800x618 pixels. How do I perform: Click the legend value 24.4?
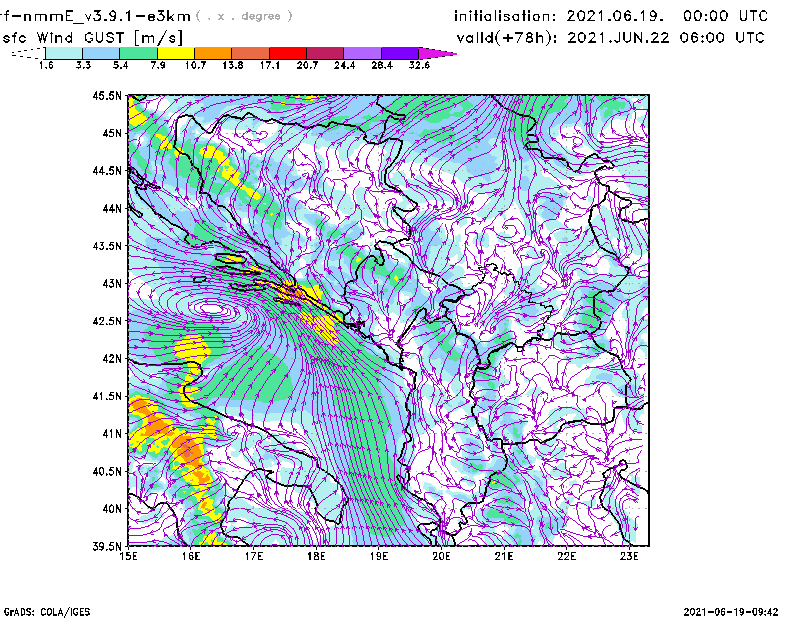[344, 65]
